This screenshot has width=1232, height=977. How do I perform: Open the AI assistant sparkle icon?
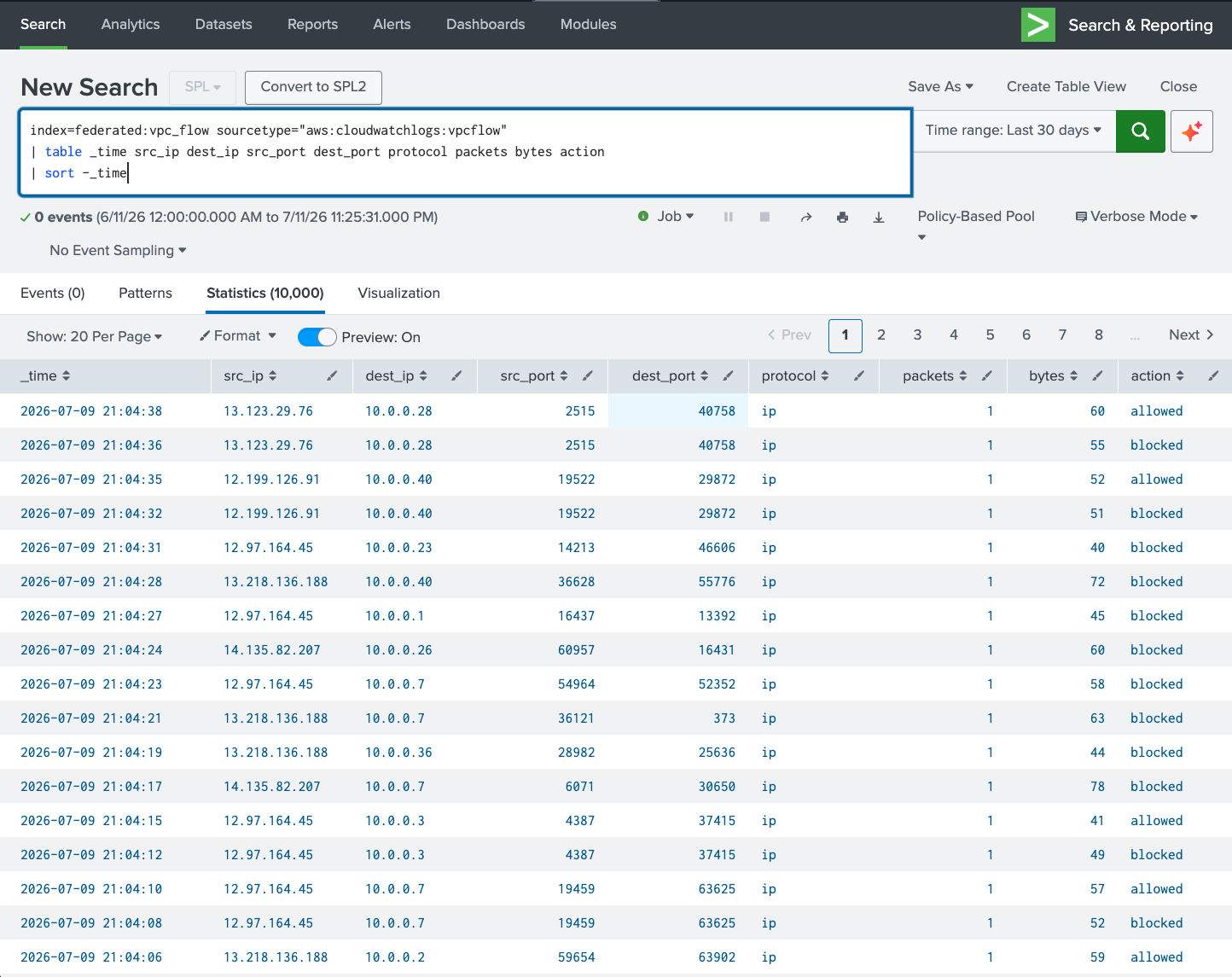click(1191, 131)
